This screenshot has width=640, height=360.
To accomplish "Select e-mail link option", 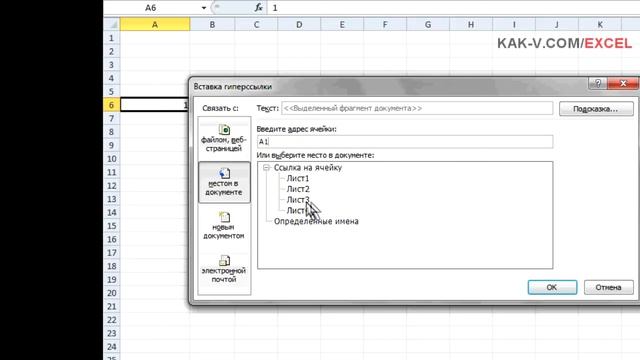I will pyautogui.click(x=224, y=269).
